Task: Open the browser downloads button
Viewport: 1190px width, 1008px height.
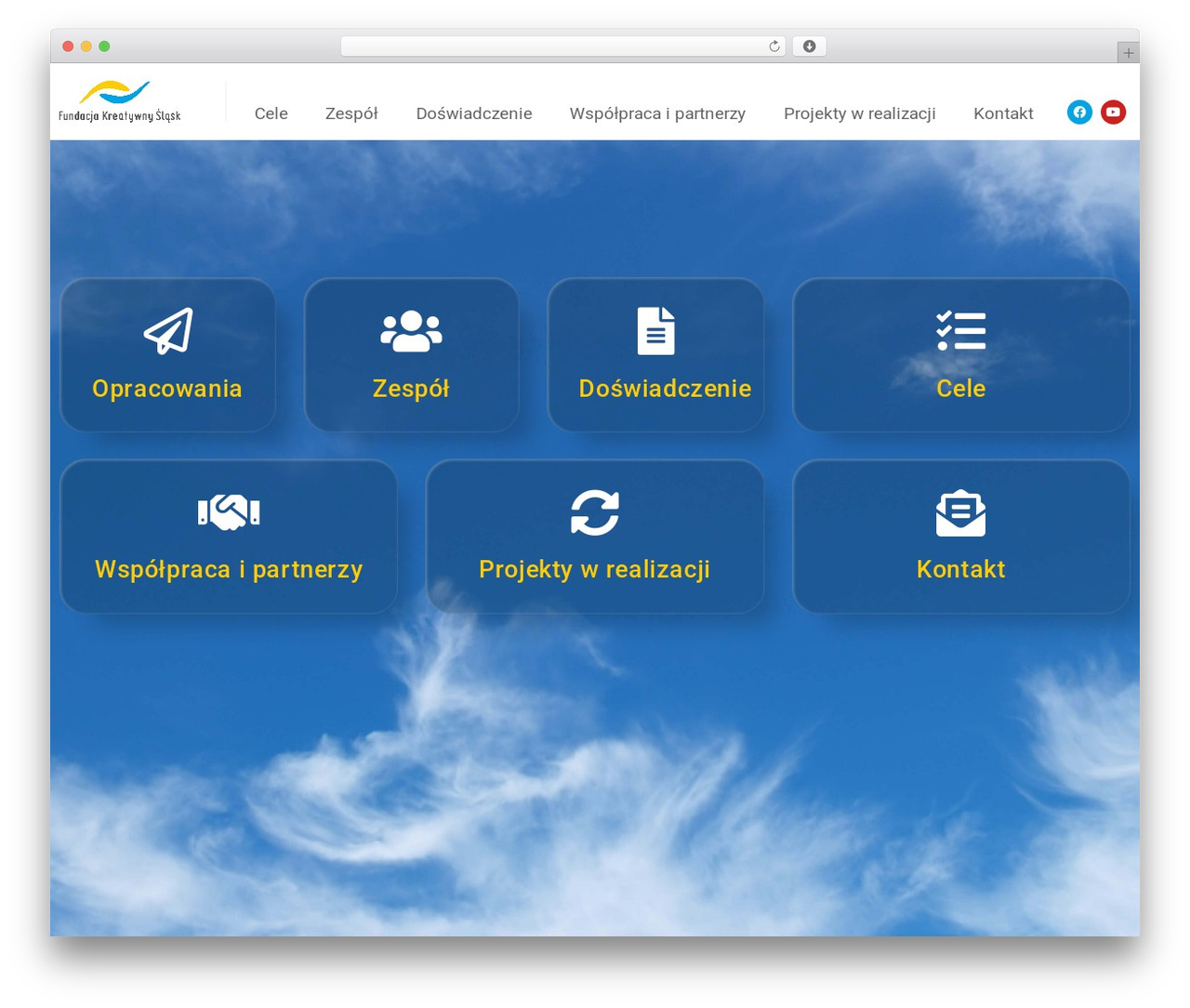Action: 810,46
